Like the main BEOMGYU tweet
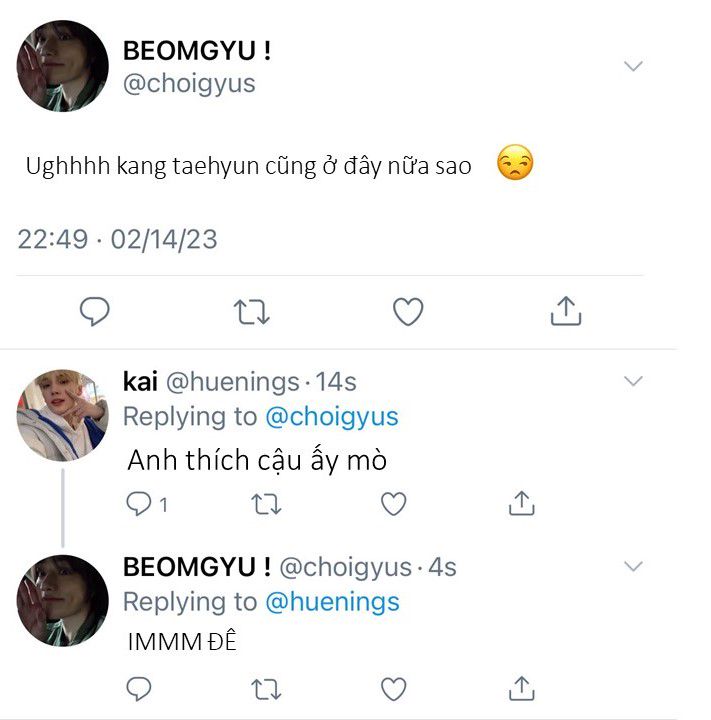Viewport: 711px width, 720px height. point(408,312)
